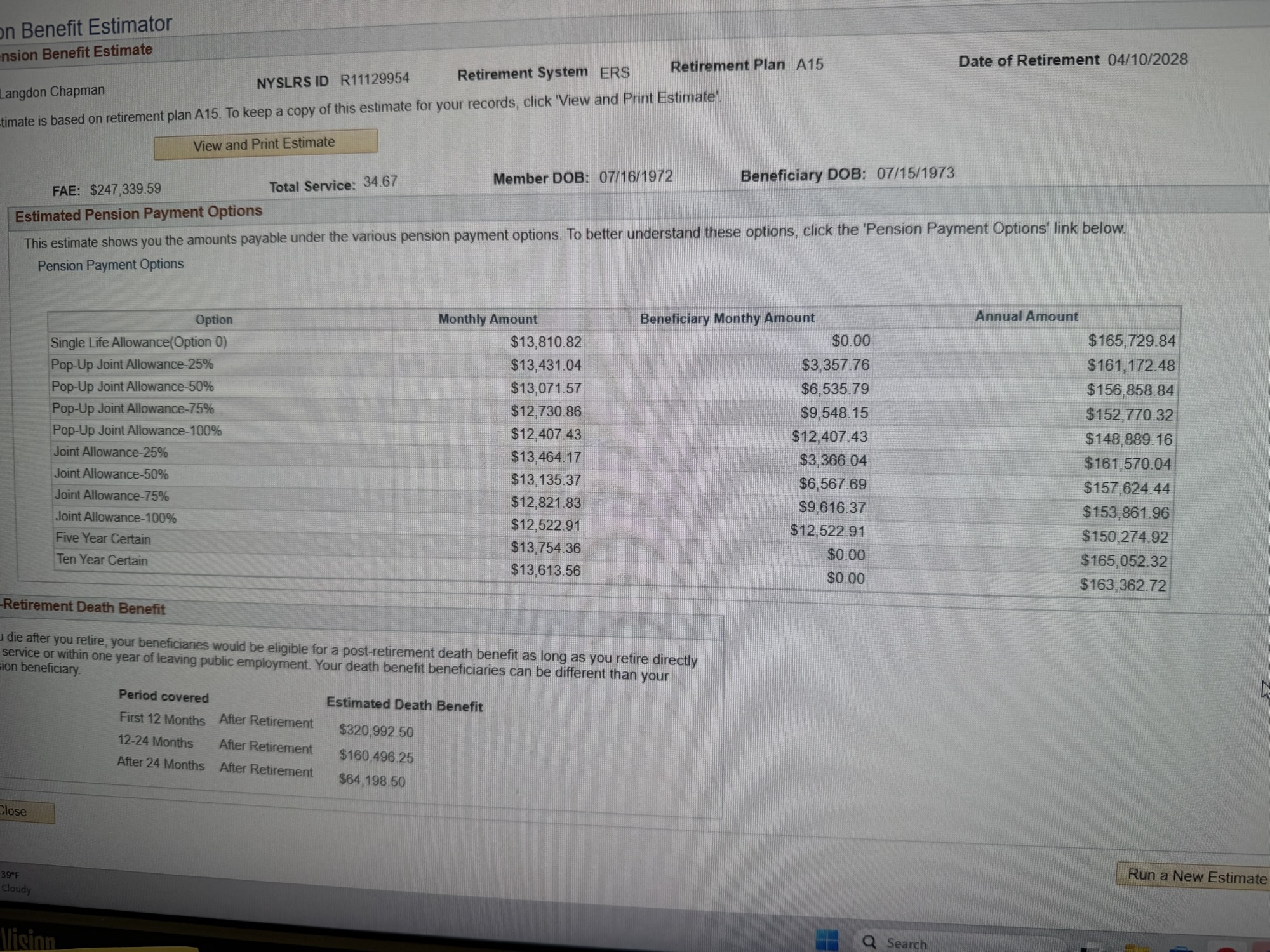Screen dimensions: 1270x952
Task: Click the taskbar search magnifier icon
Action: click(869, 942)
